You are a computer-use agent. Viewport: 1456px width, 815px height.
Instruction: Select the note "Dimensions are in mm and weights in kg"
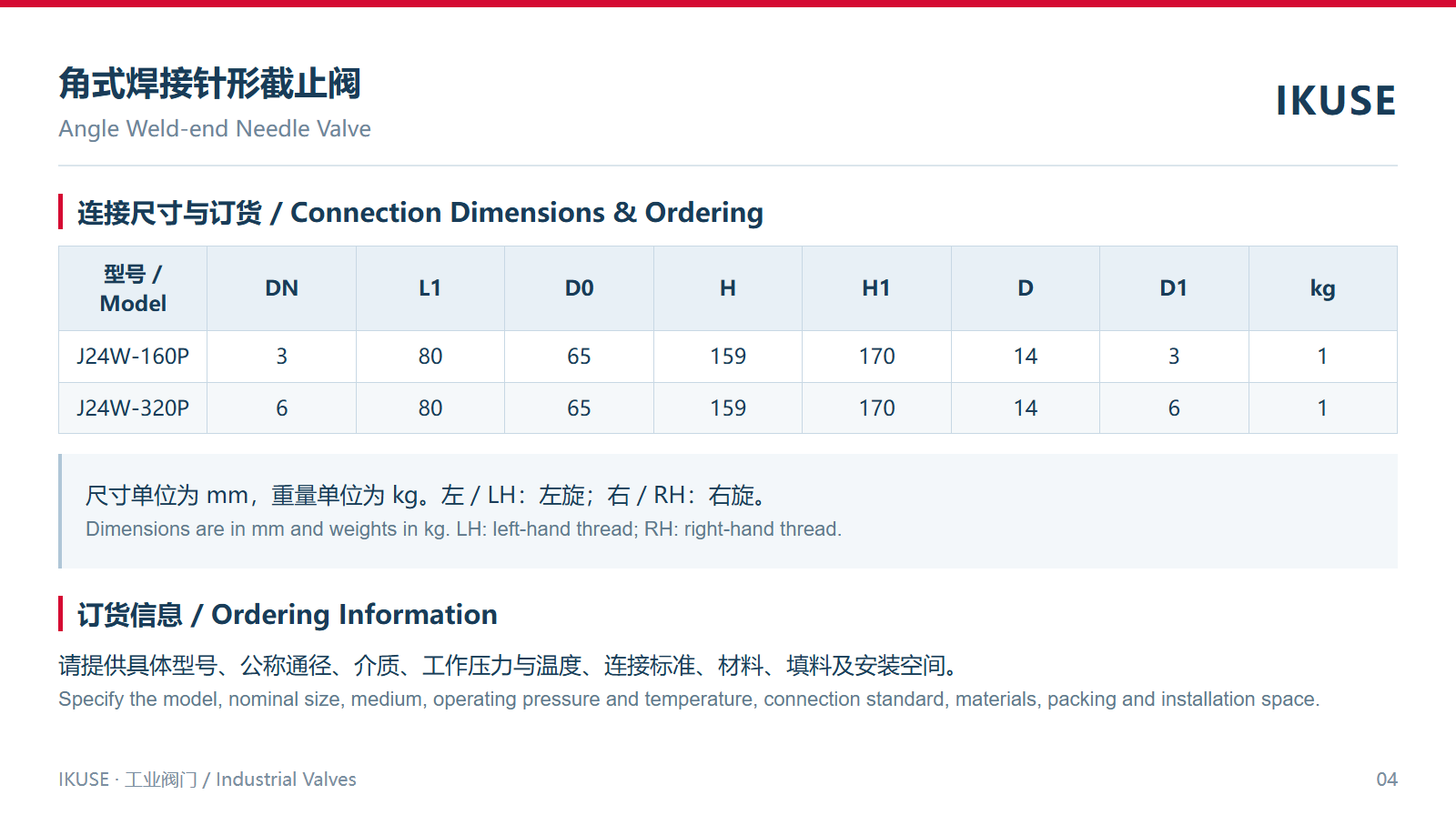pos(463,529)
